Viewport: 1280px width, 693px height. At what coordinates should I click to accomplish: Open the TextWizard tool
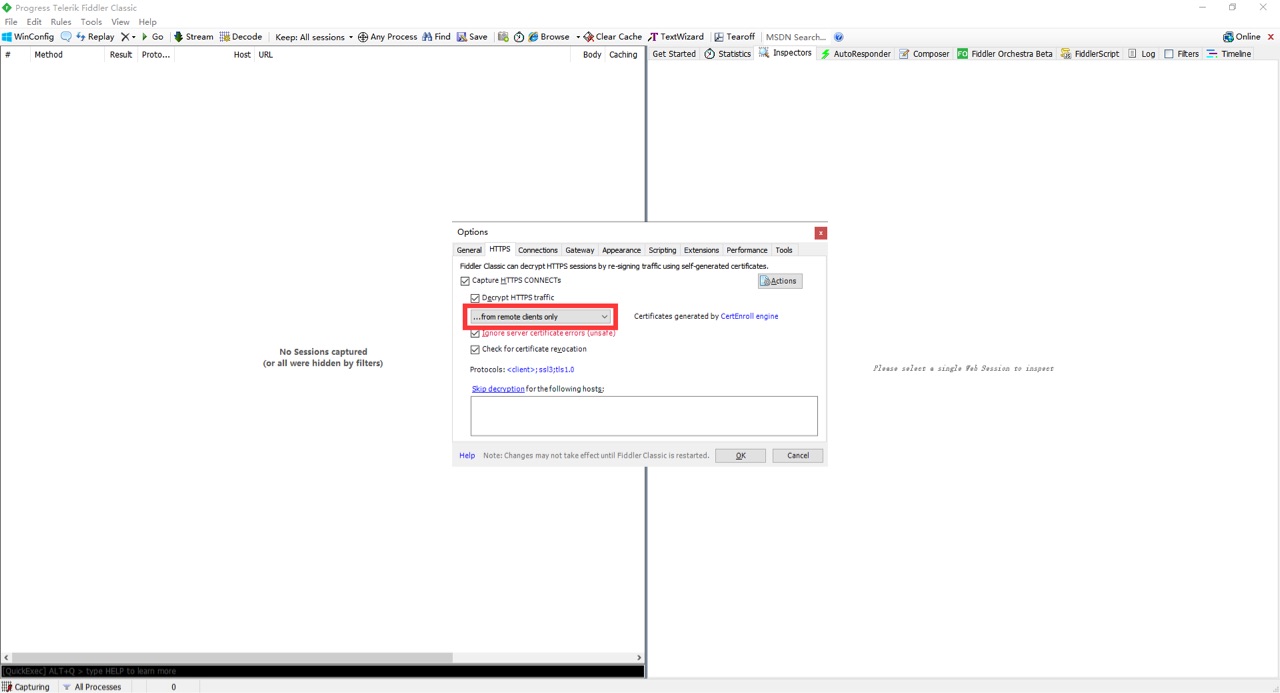pos(676,37)
